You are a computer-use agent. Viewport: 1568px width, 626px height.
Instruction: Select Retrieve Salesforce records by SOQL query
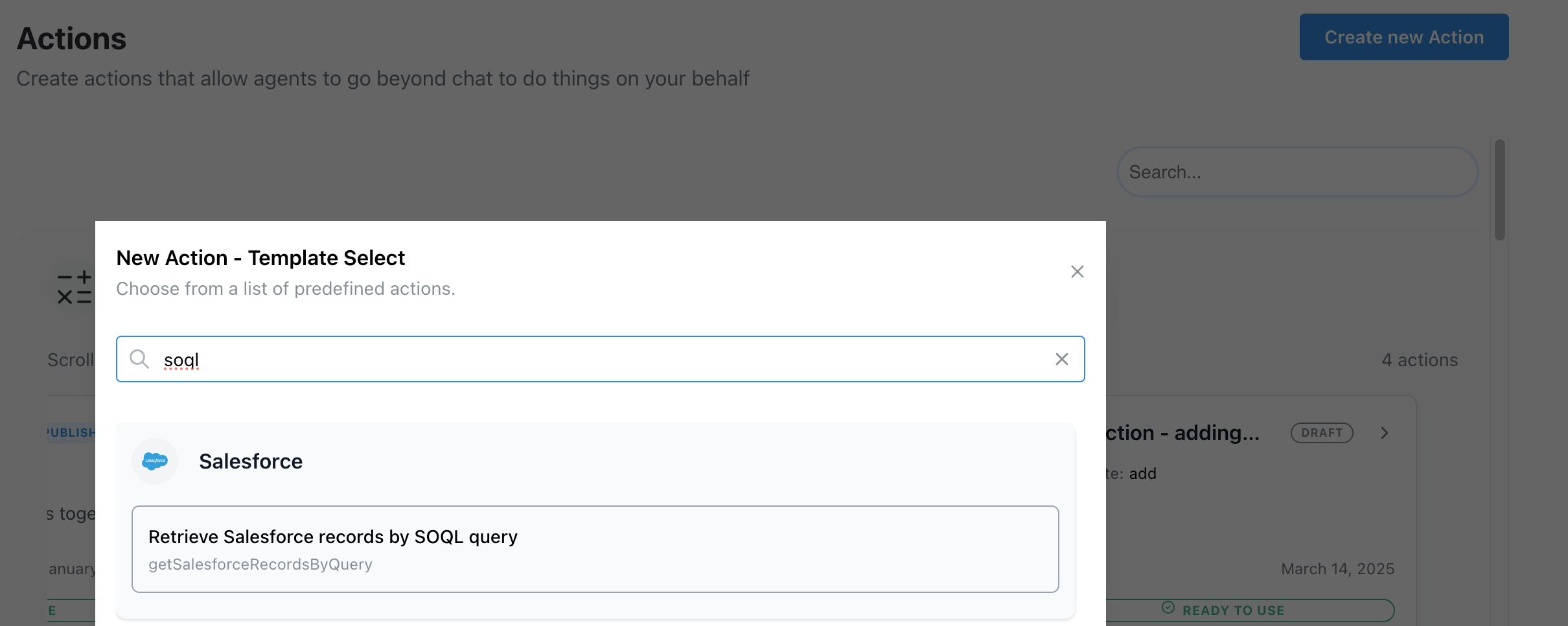tap(595, 549)
